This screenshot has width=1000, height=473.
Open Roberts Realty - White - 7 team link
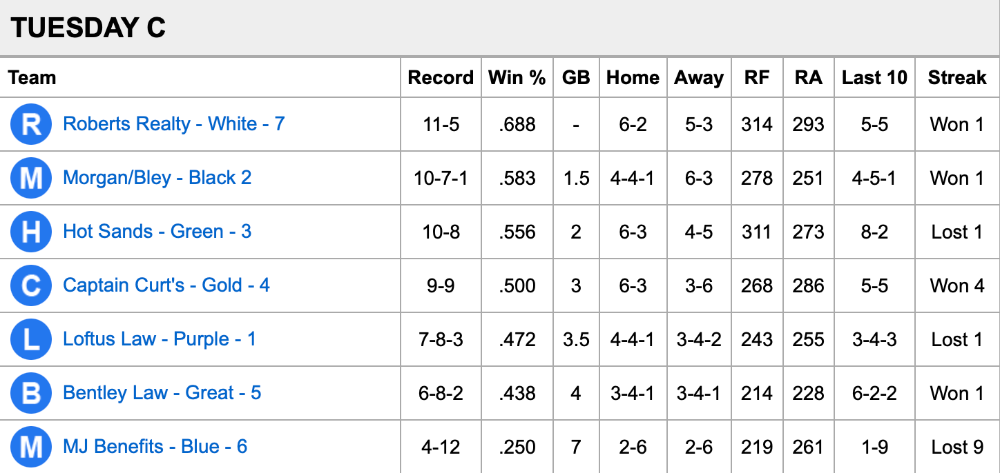[173, 124]
